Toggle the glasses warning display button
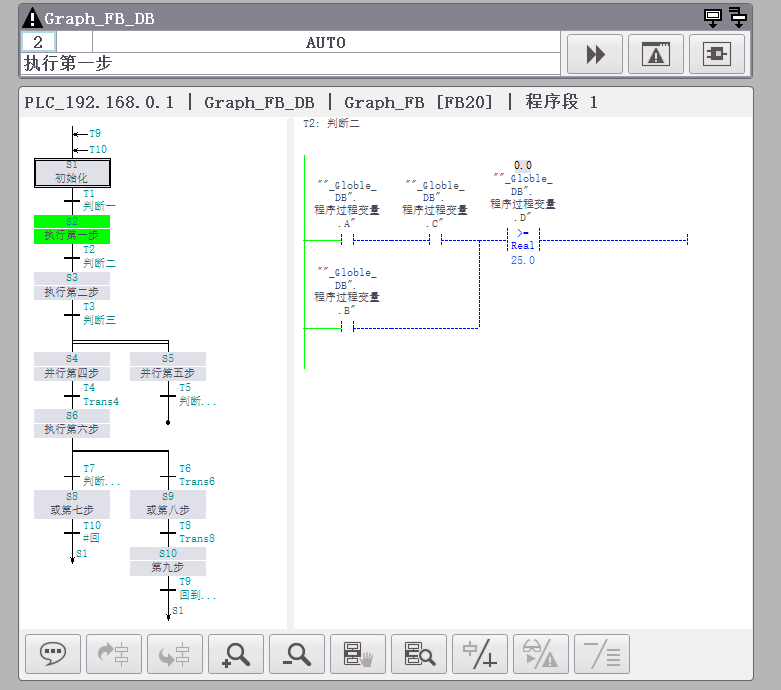 541,654
